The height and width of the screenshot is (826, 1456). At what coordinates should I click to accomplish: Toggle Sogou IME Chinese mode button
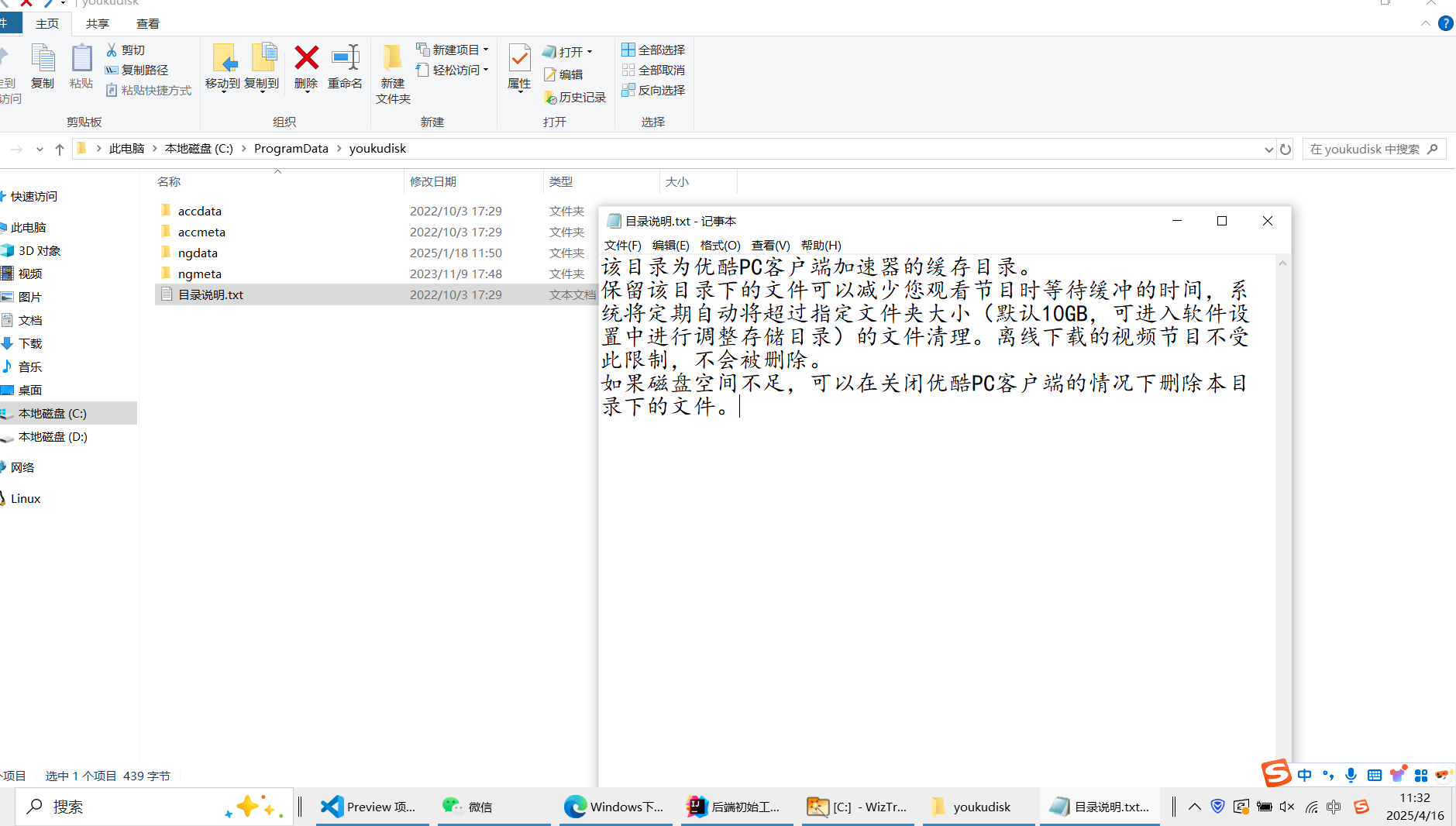pyautogui.click(x=1305, y=775)
